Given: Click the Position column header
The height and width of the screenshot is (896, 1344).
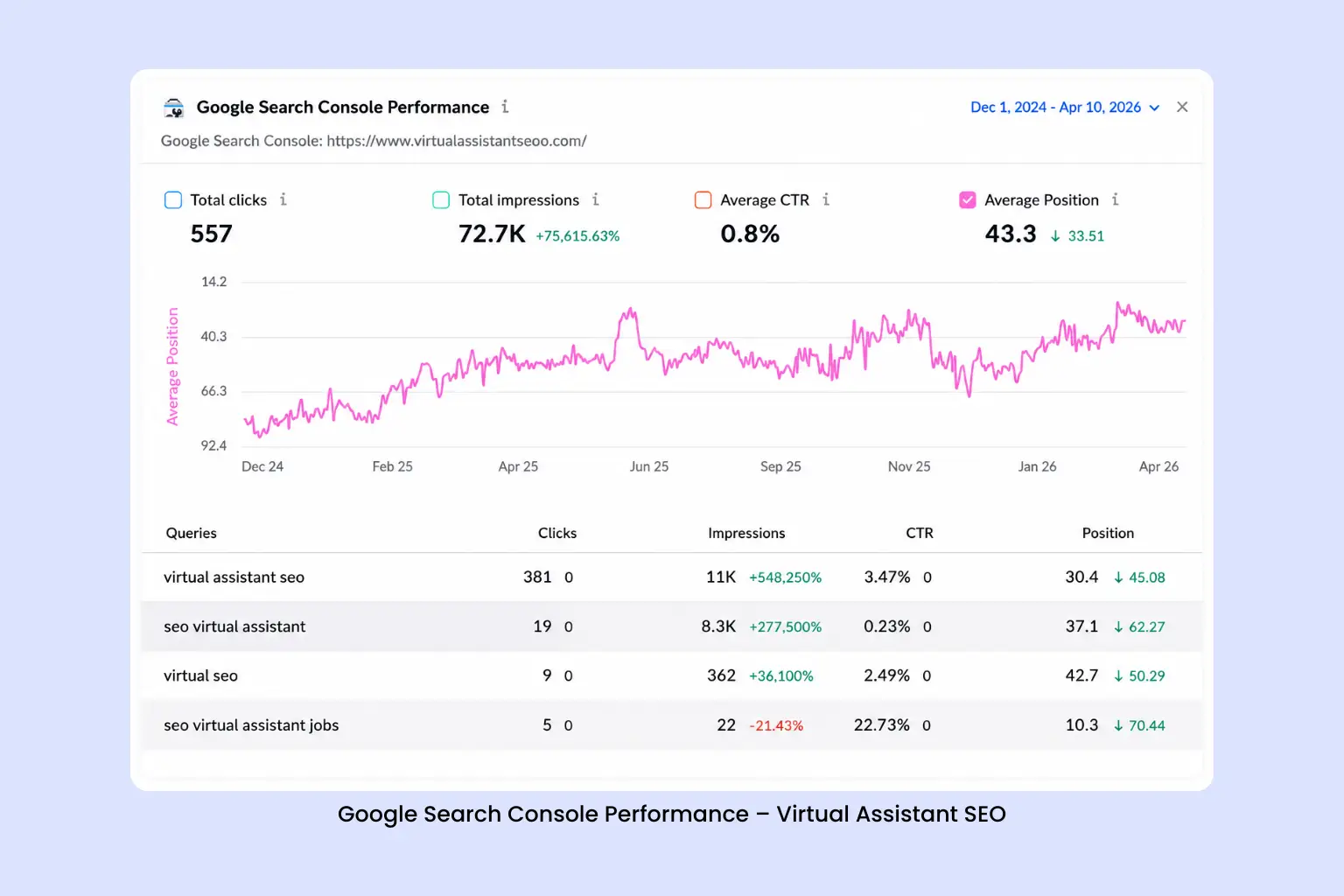Looking at the screenshot, I should 1108,533.
